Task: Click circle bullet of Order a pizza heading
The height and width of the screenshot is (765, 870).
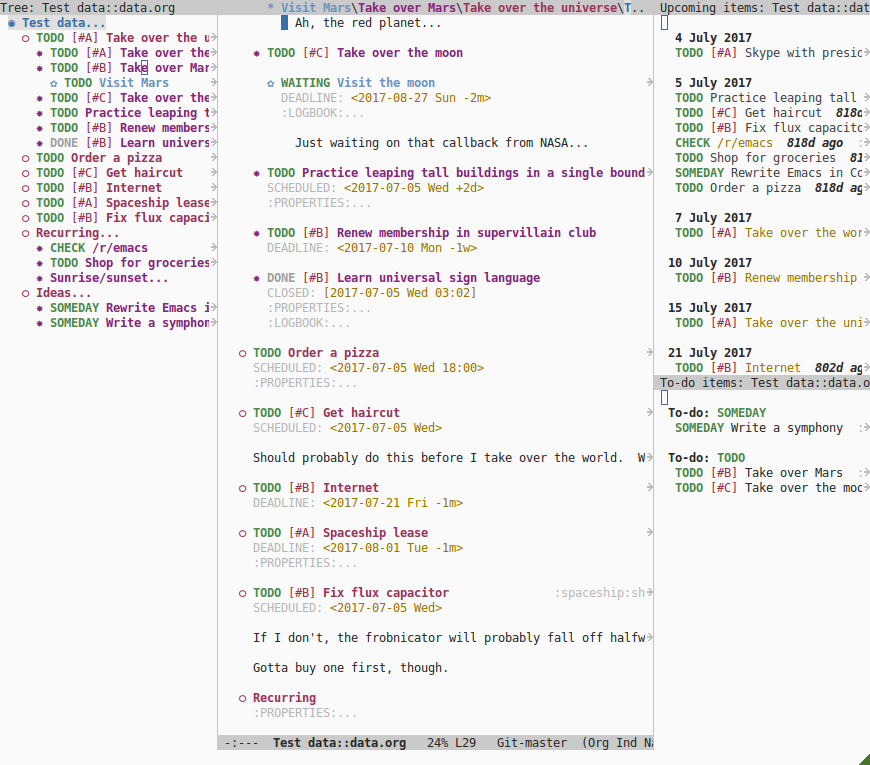Action: pyautogui.click(x=242, y=353)
